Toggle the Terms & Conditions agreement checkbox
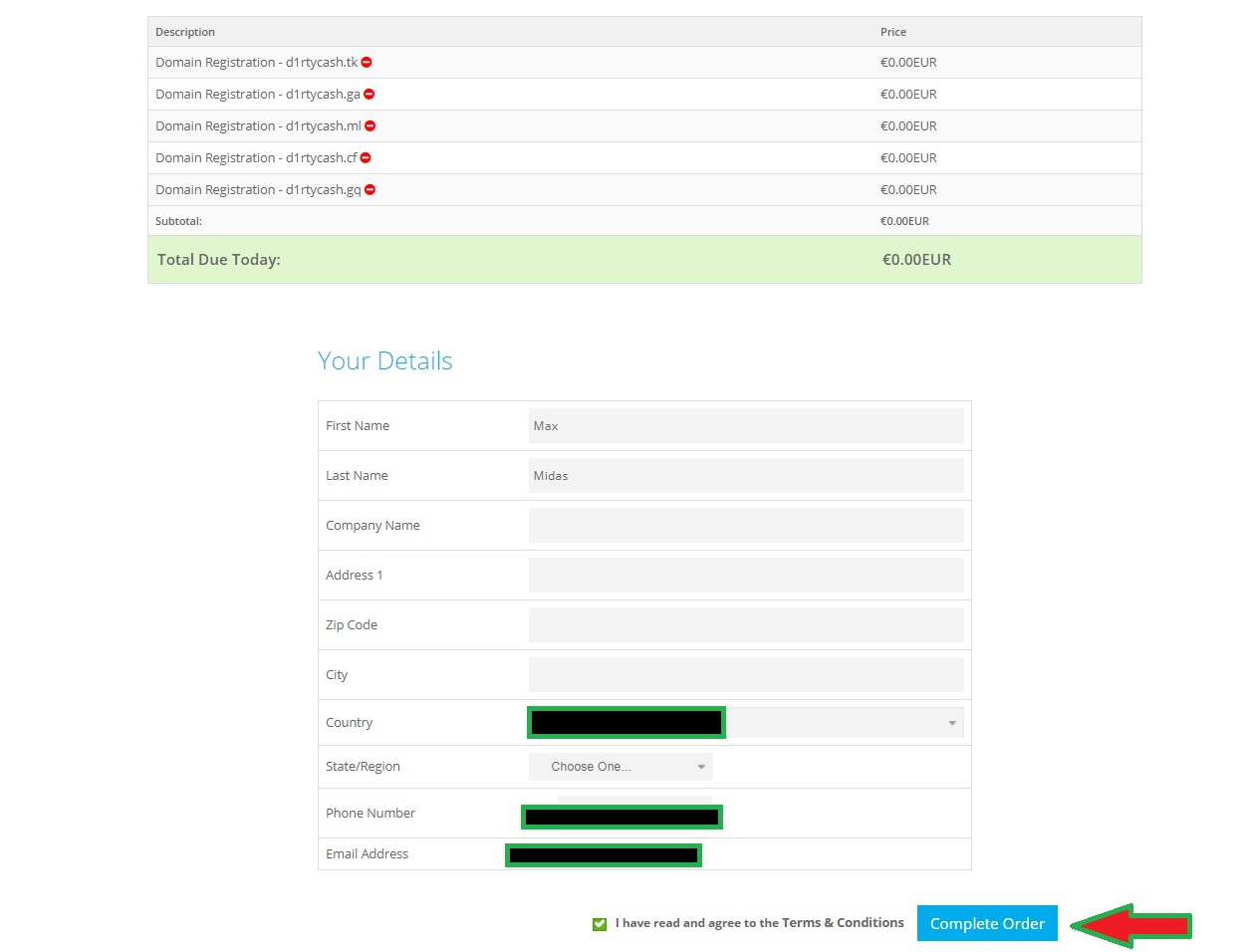This screenshot has width=1253, height=952. [600, 924]
